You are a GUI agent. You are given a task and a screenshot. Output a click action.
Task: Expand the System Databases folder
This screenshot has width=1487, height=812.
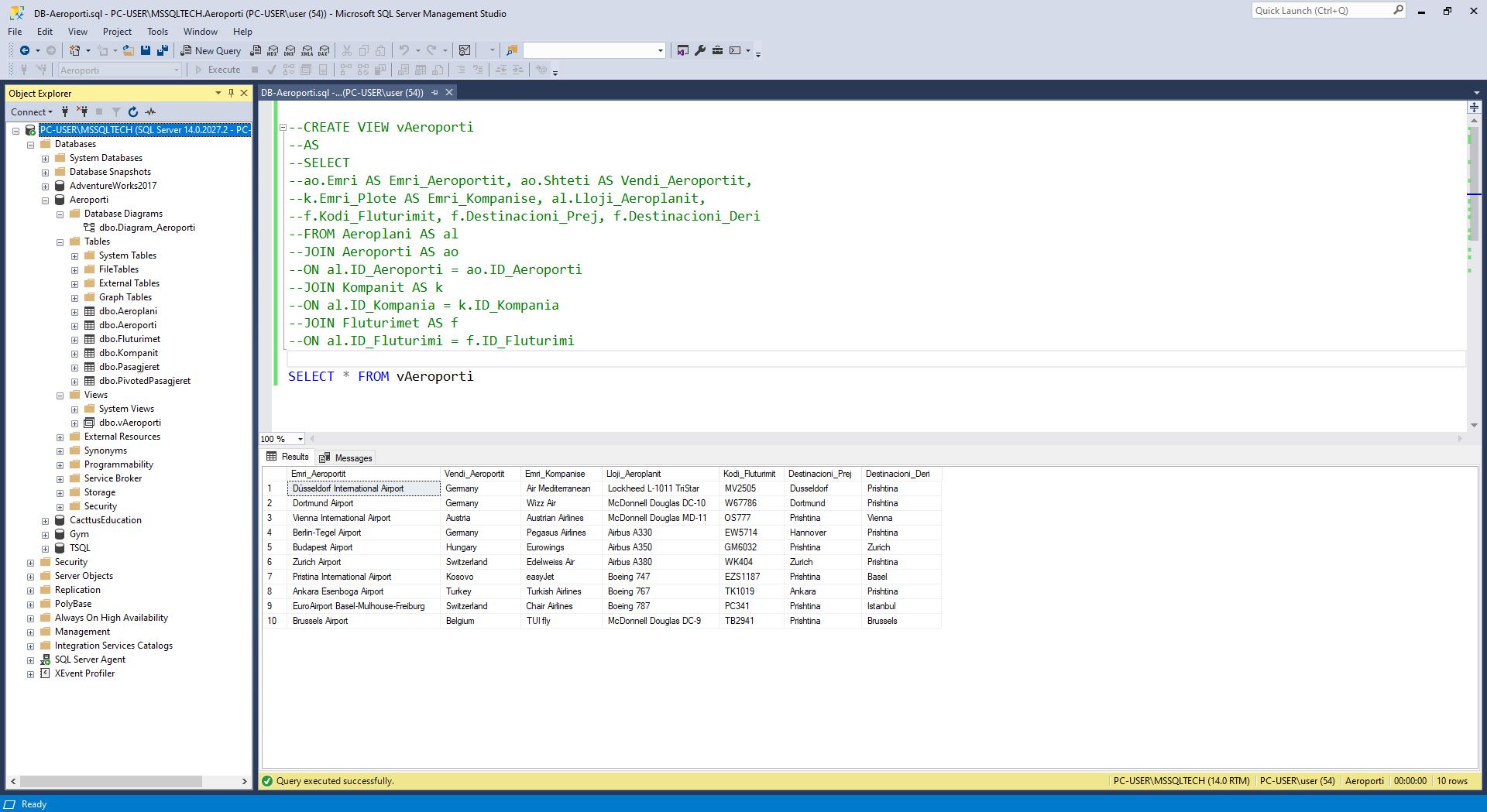coord(45,158)
